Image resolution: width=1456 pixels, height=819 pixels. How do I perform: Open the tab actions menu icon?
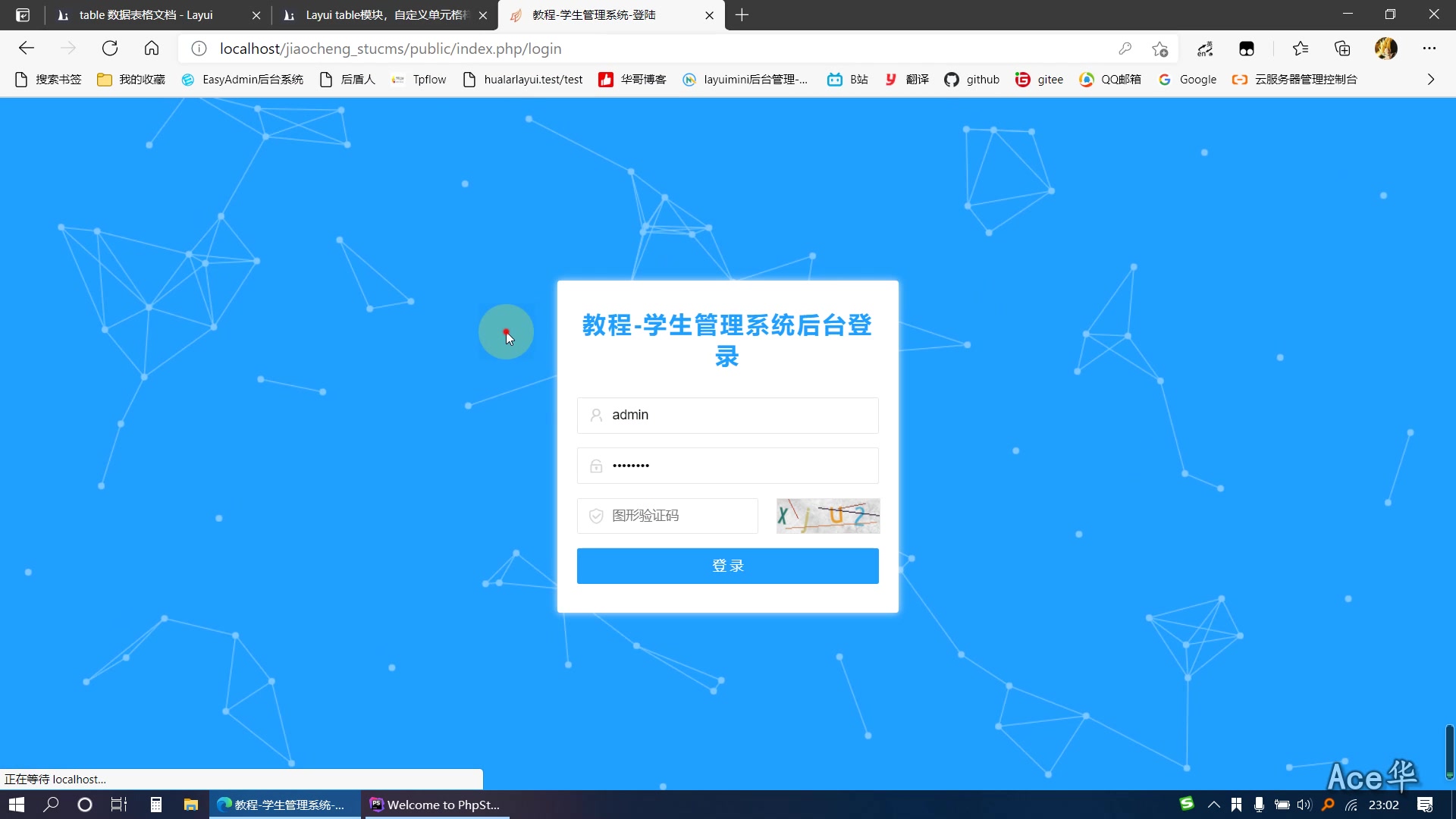23,15
